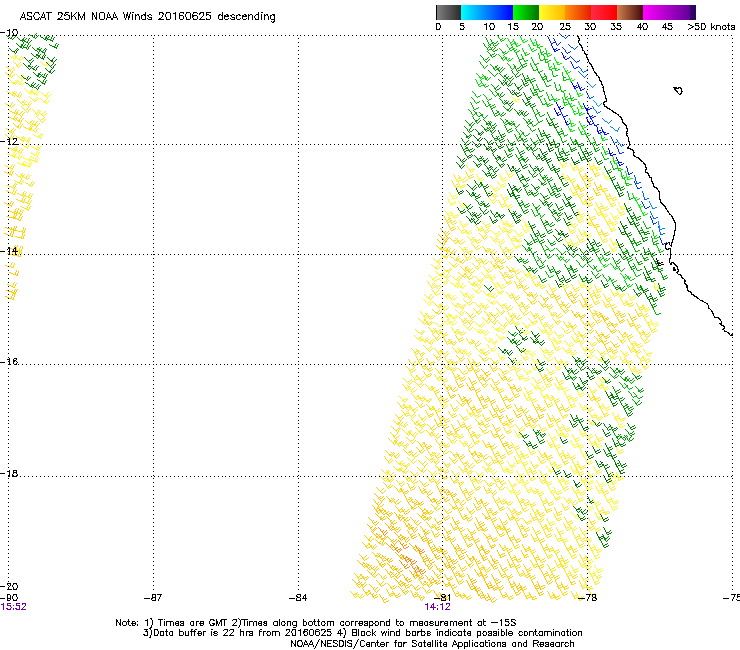Click the '-81' longitude axis label
The image size is (740, 650).
442,598
